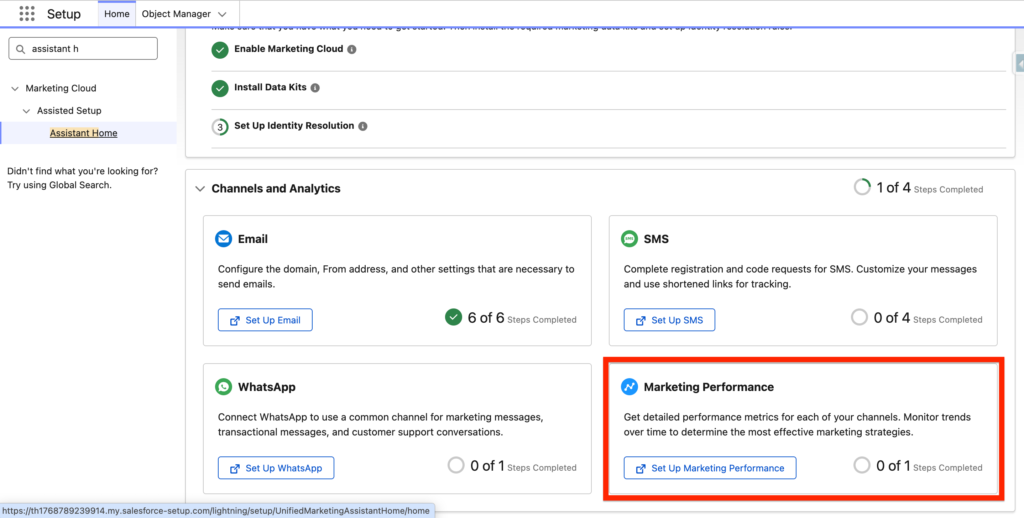Viewport: 1024px width, 518px height.
Task: Click the Marketing Performance chart icon
Action: pyautogui.click(x=630, y=387)
